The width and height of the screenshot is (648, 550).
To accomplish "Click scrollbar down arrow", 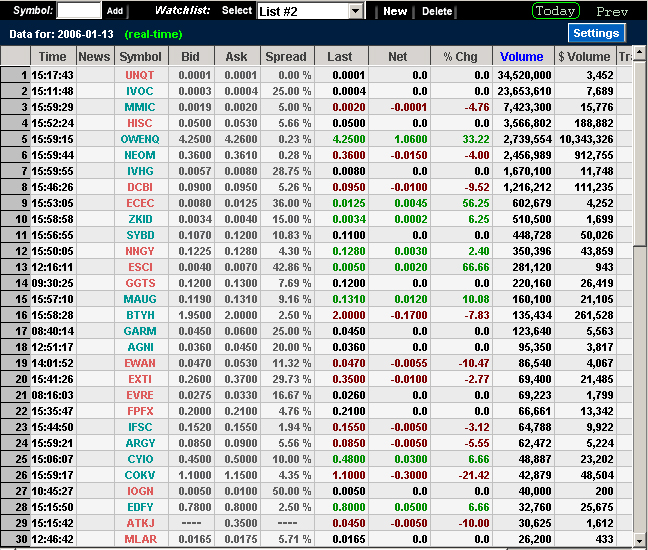I will (639, 540).
